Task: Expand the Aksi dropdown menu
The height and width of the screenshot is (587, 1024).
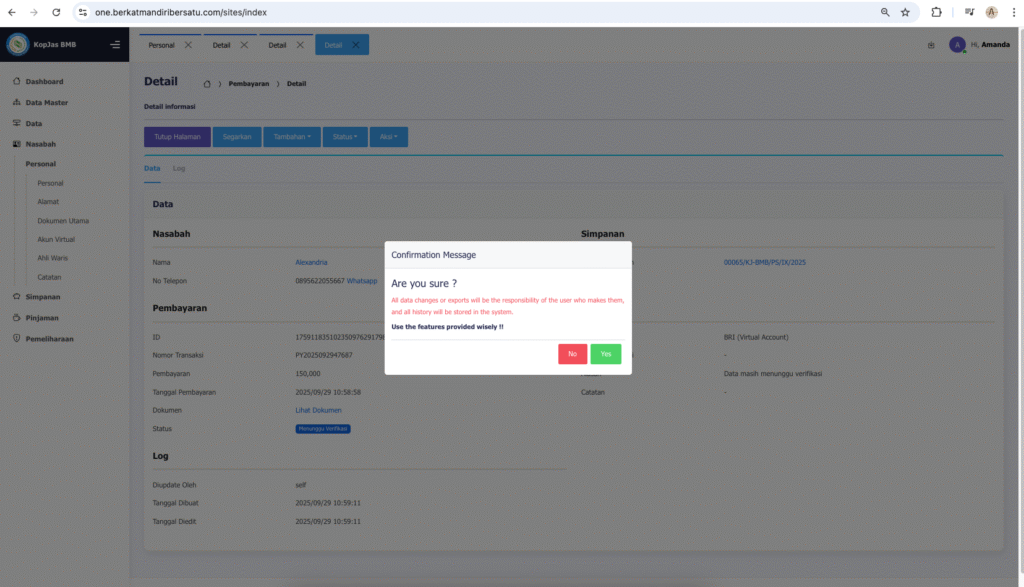Action: coord(388,137)
